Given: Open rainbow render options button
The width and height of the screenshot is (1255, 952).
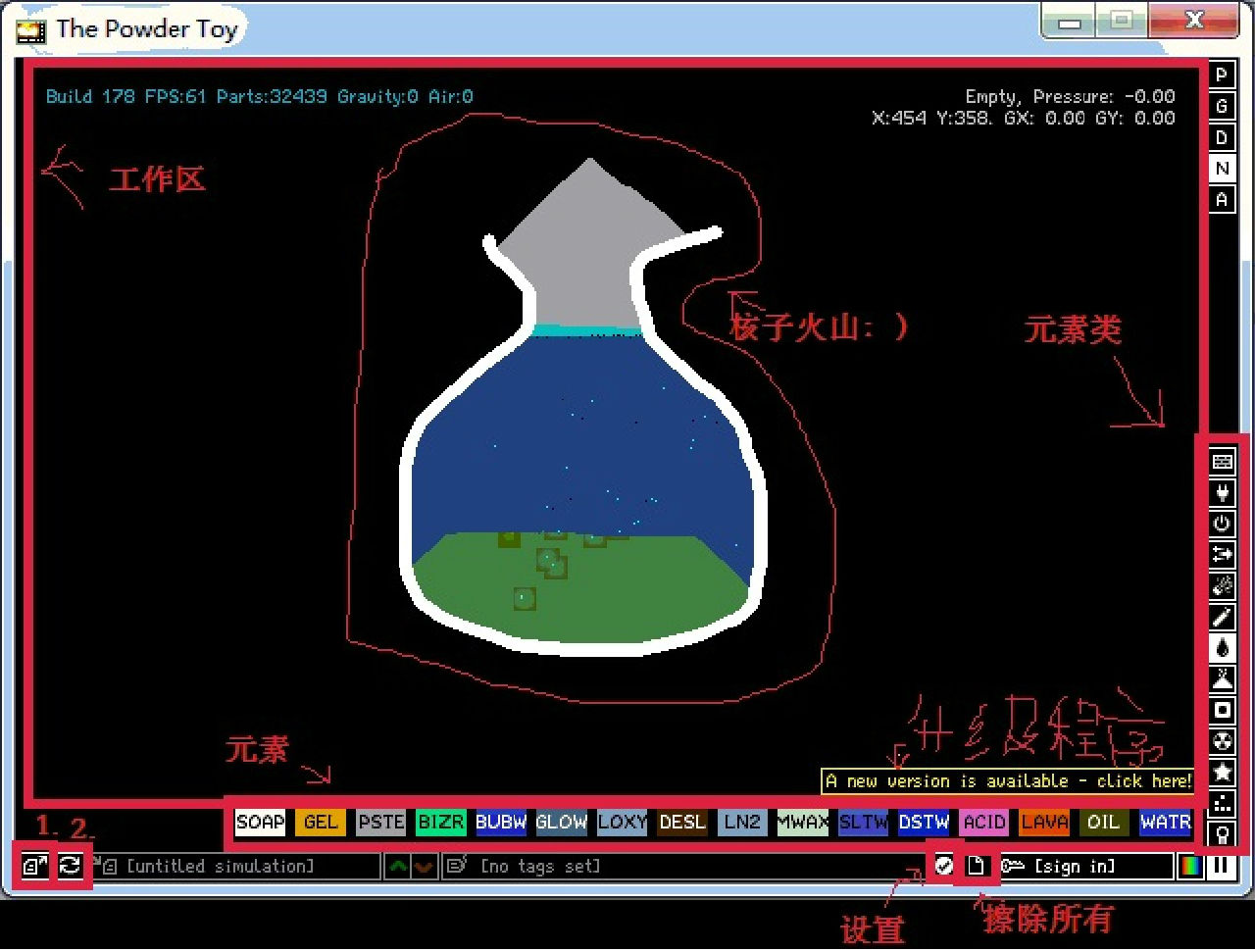Looking at the screenshot, I should point(1190,867).
